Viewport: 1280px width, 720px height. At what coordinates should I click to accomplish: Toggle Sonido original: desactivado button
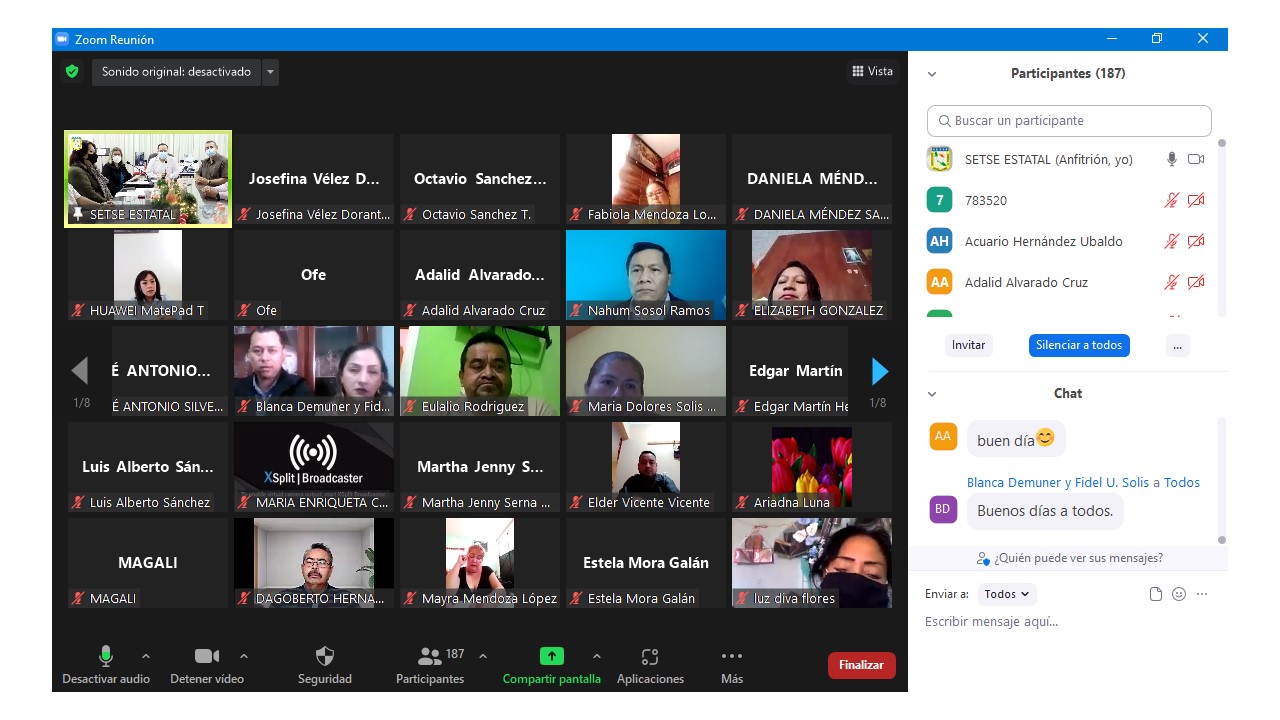coord(176,72)
